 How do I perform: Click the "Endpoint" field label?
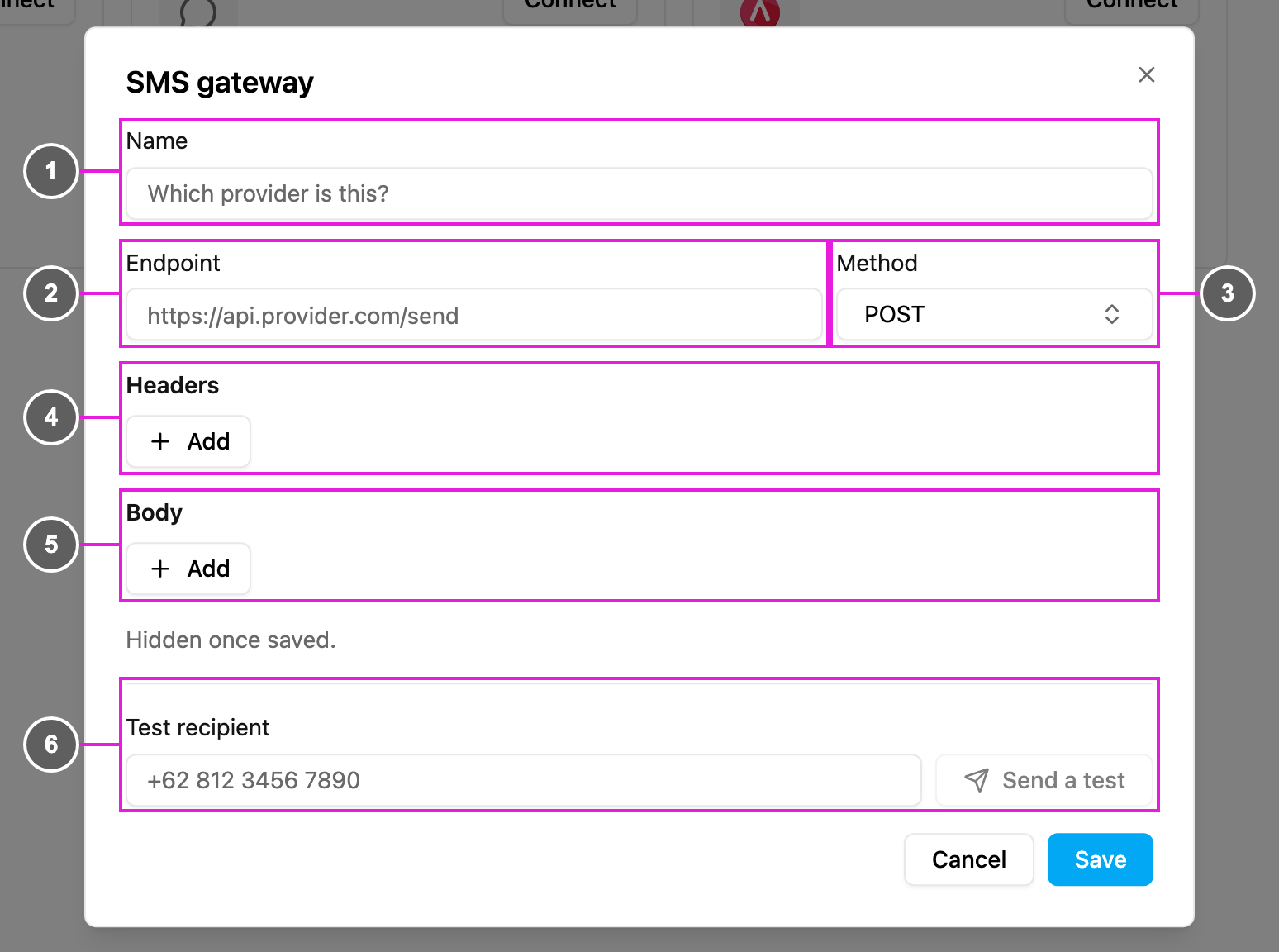point(174,263)
